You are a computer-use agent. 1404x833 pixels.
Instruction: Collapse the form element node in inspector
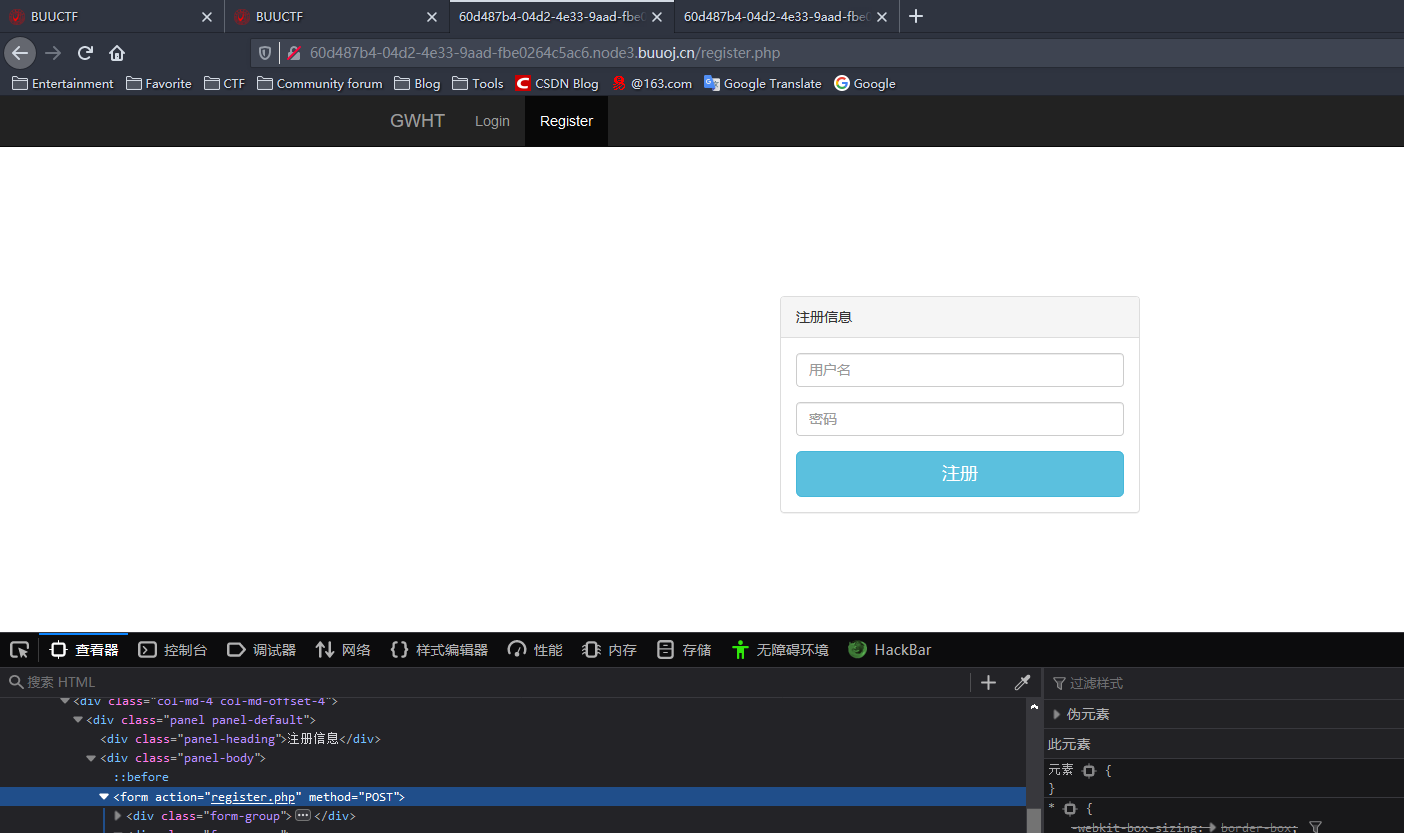pos(103,796)
